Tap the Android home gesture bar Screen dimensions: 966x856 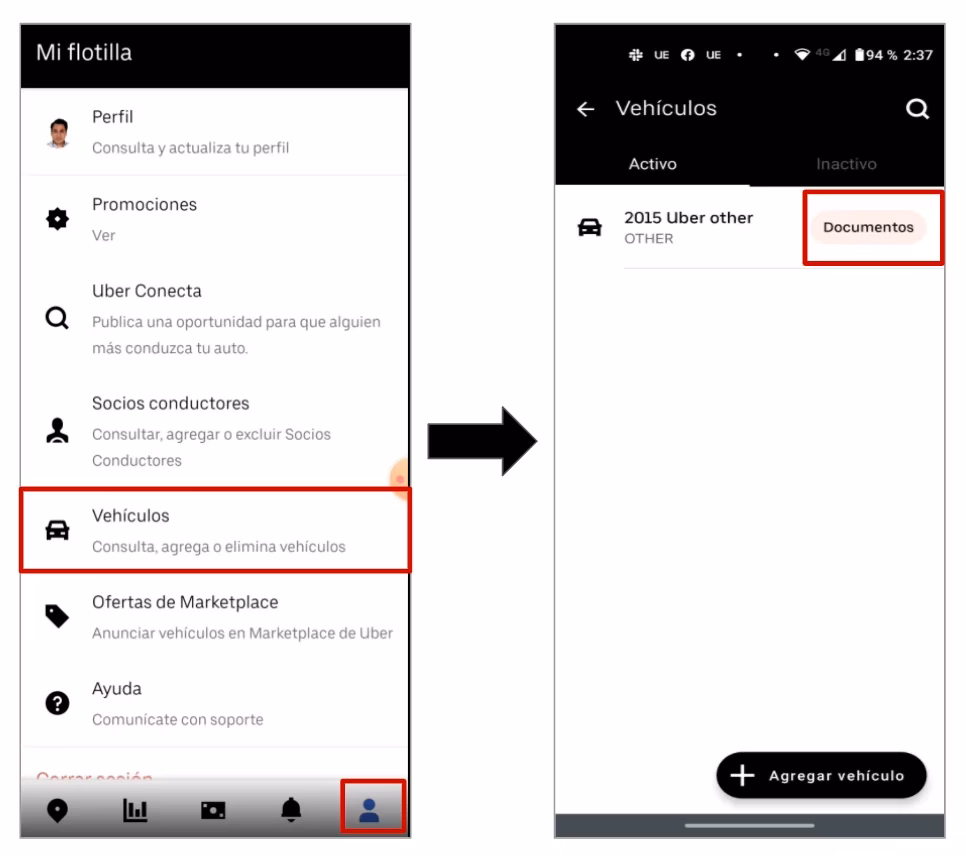pos(749,825)
